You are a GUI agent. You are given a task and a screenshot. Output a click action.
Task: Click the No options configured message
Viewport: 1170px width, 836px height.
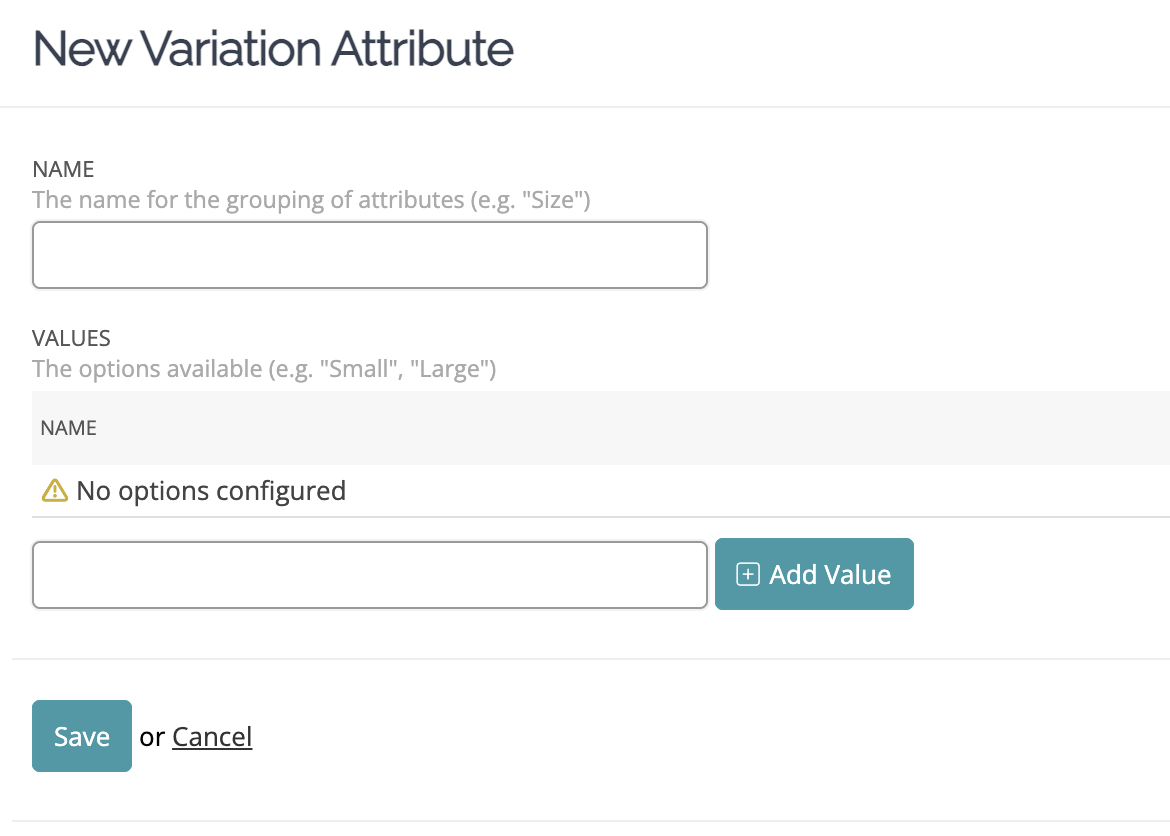click(x=211, y=491)
